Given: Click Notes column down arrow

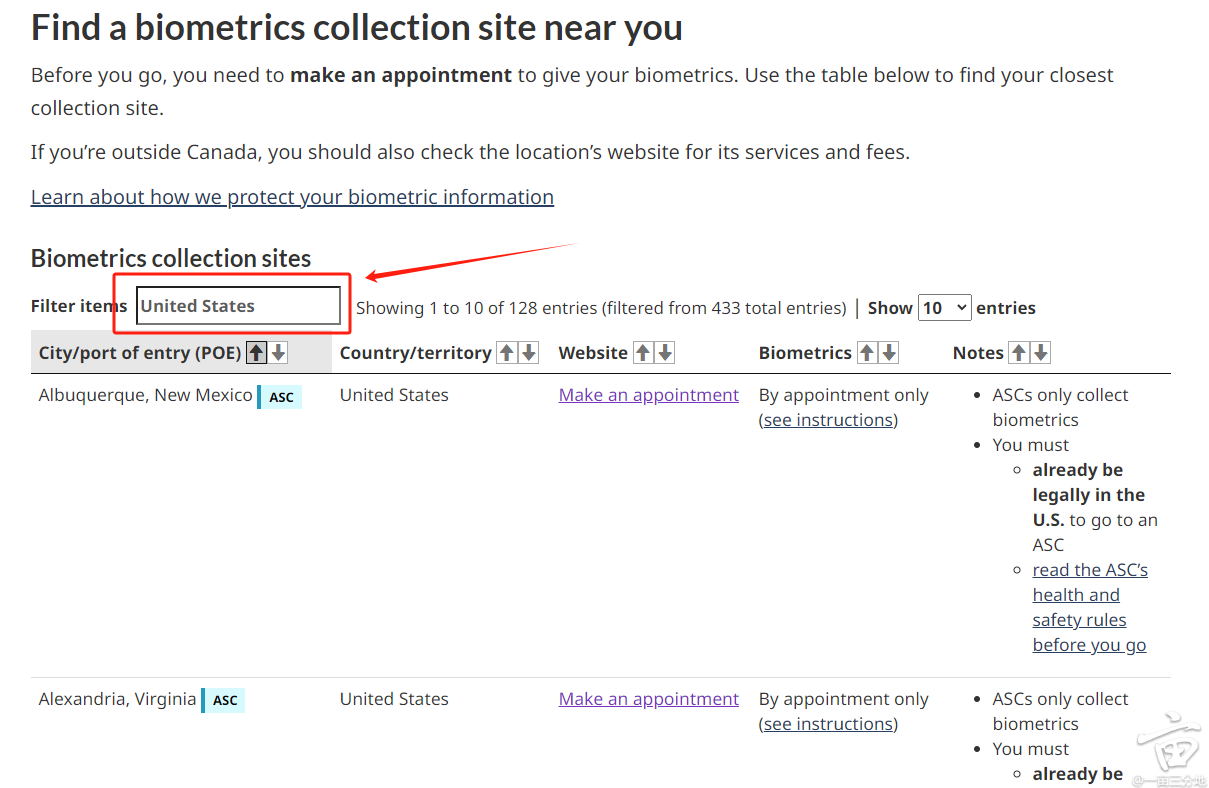Looking at the screenshot, I should click(x=1041, y=353).
